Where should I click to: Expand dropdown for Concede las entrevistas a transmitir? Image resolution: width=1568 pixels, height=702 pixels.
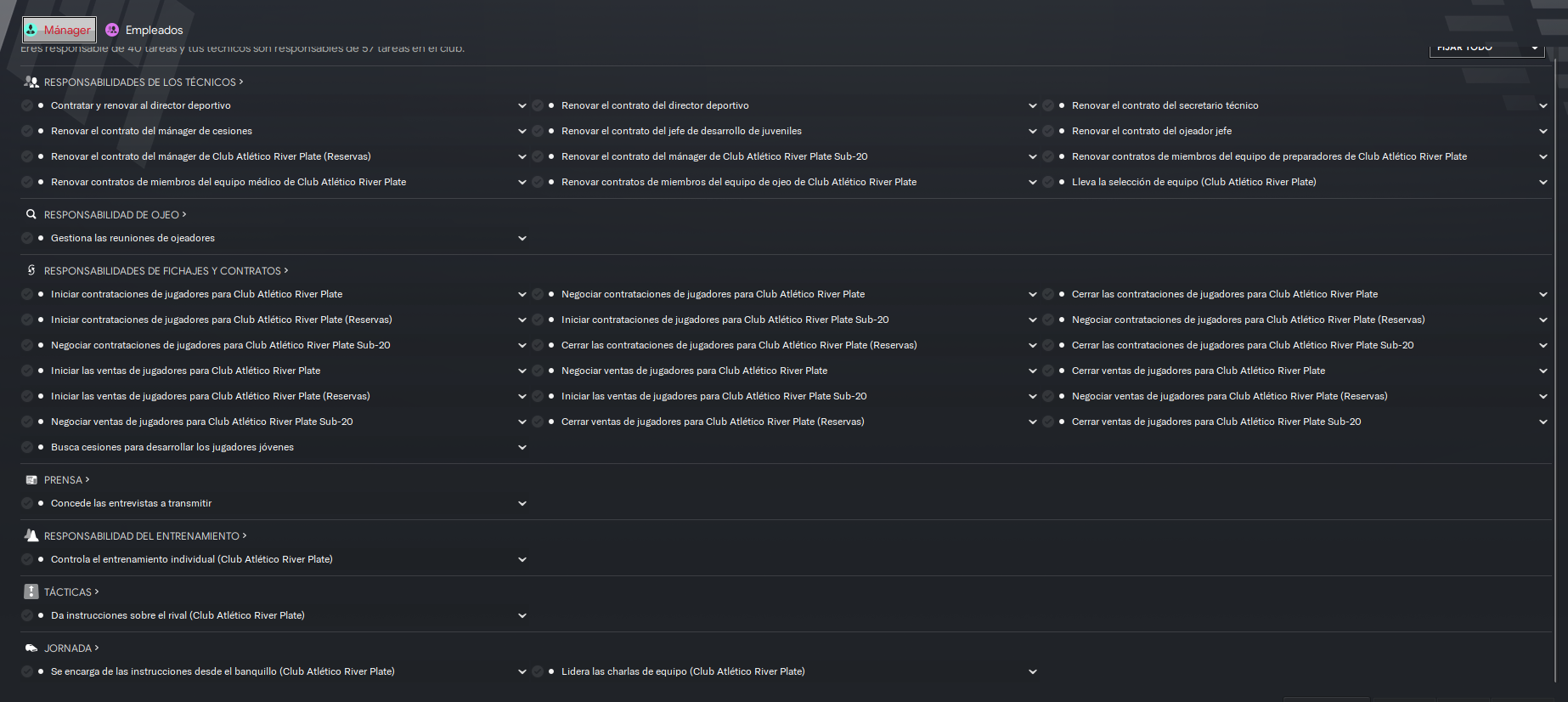click(522, 503)
